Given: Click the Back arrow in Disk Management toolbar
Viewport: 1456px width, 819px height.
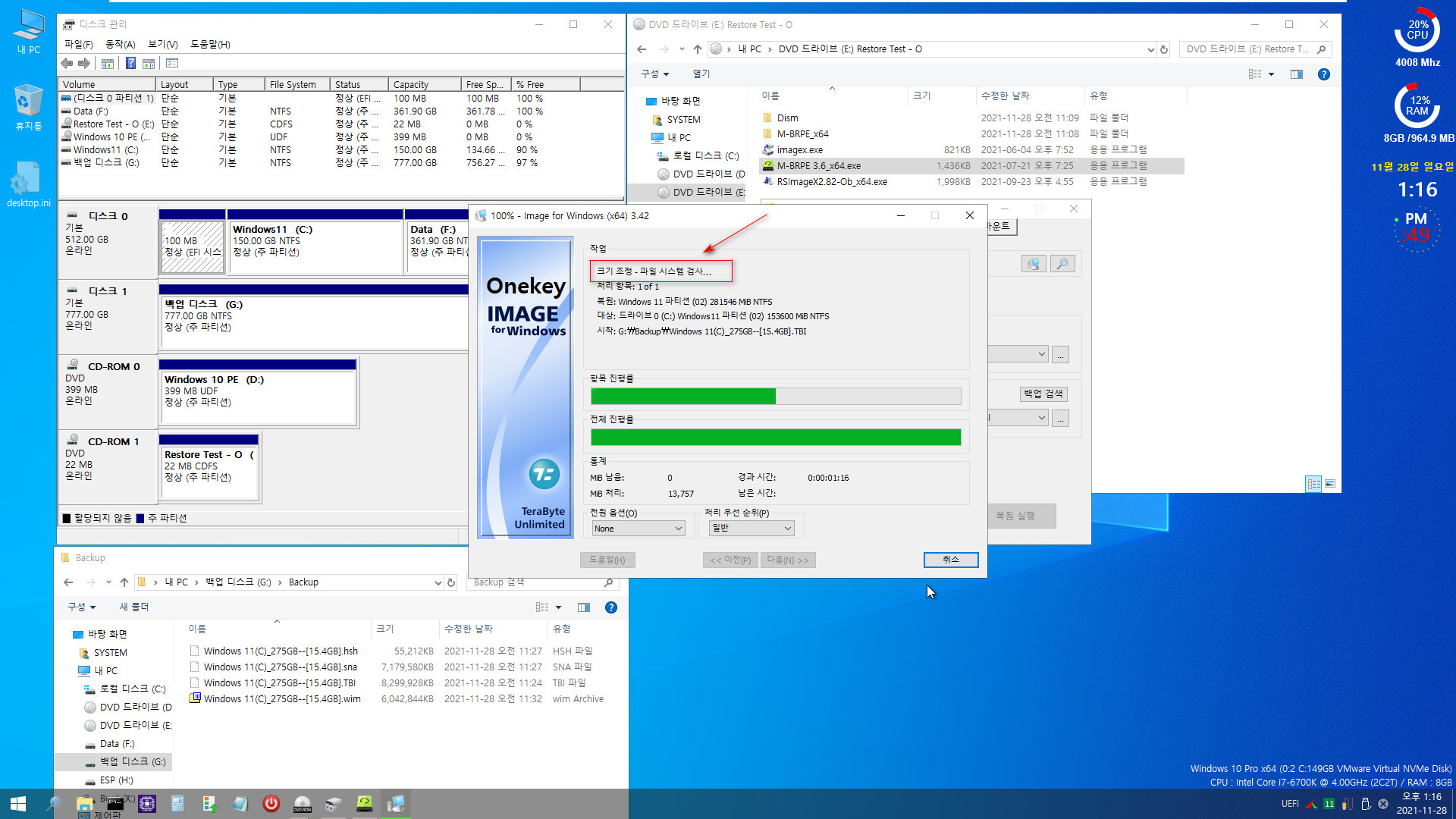Looking at the screenshot, I should coord(67,64).
